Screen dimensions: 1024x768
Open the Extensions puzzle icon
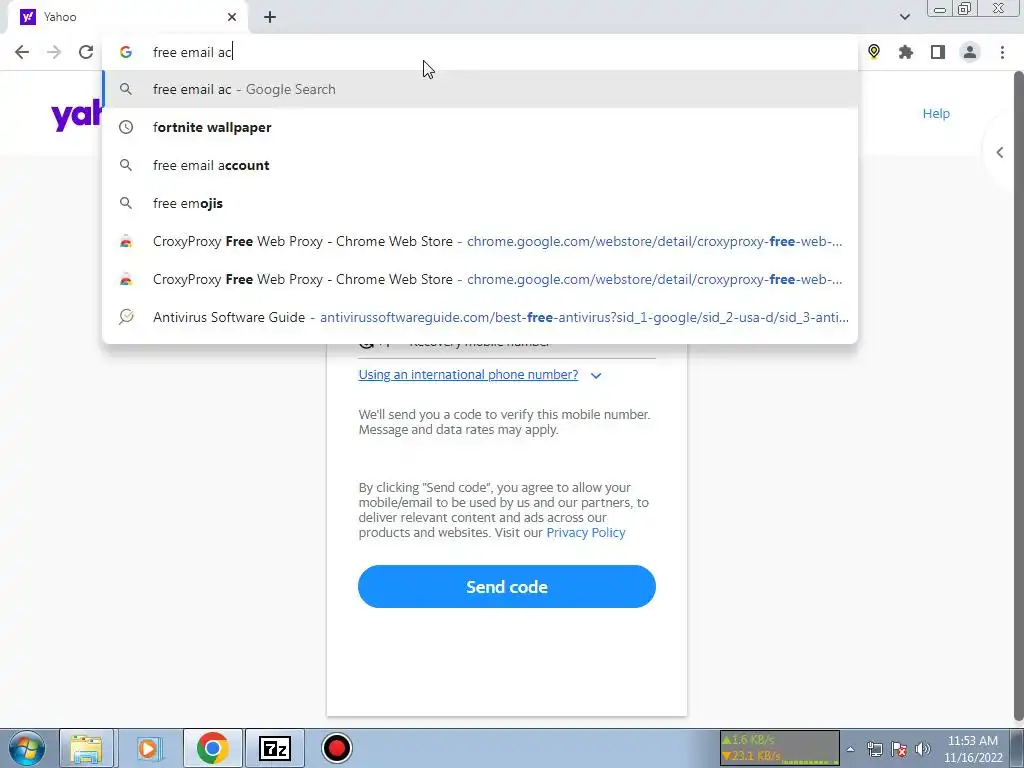[x=906, y=52]
